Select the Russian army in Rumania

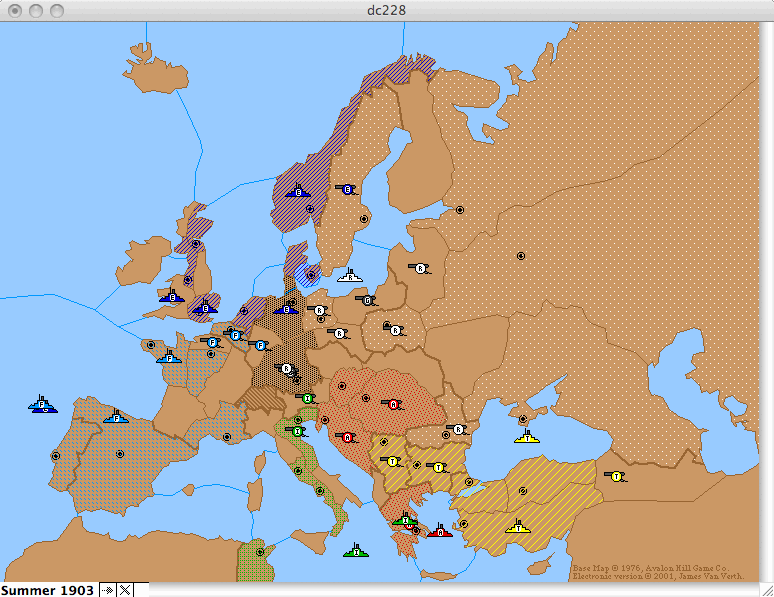tap(458, 429)
